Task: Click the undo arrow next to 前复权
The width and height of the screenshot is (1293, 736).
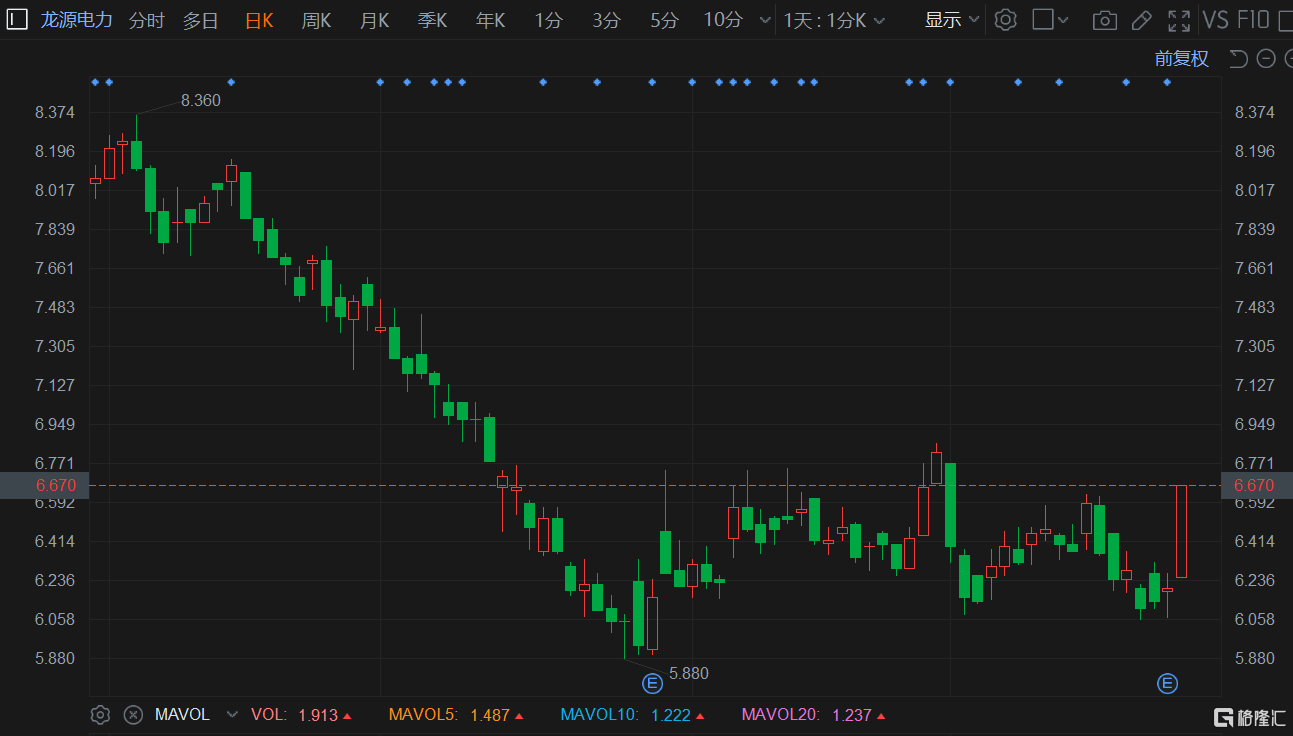Action: (1238, 59)
